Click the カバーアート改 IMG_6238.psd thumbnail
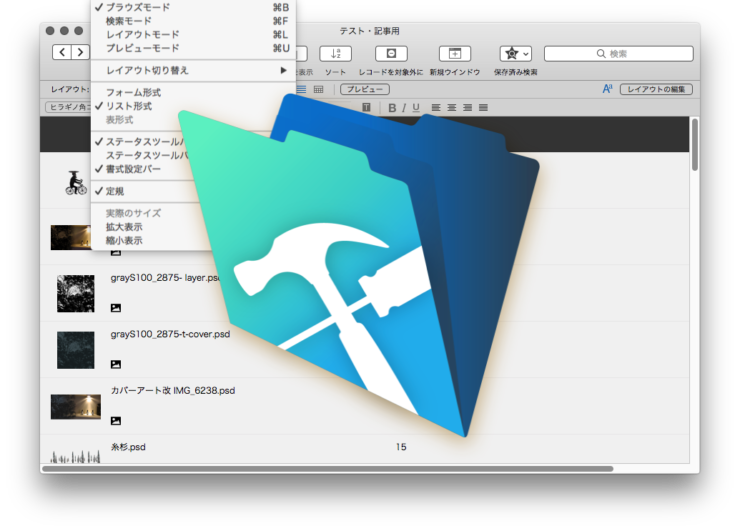This screenshot has height=531, width=740. click(76, 407)
